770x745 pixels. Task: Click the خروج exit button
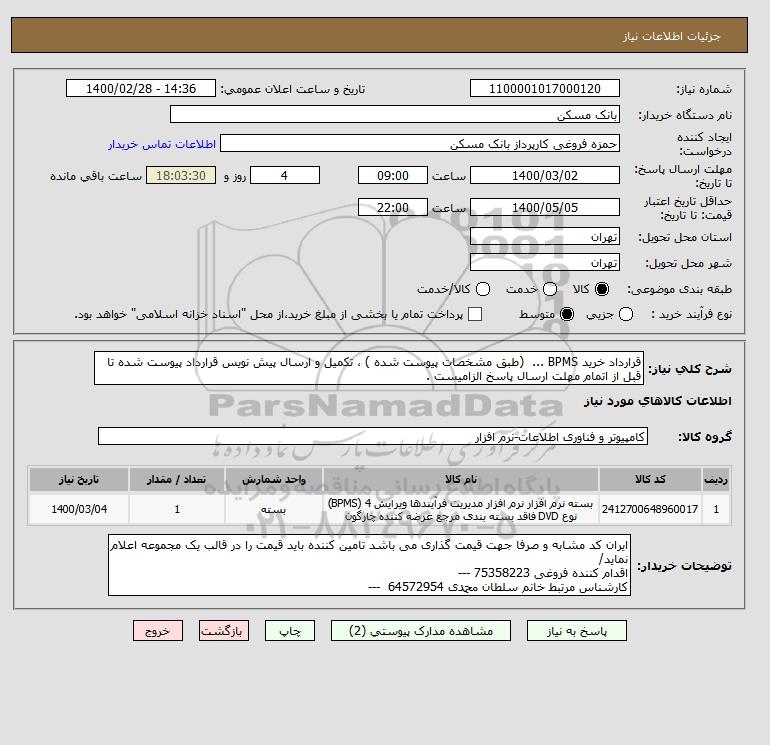pyautogui.click(x=158, y=631)
